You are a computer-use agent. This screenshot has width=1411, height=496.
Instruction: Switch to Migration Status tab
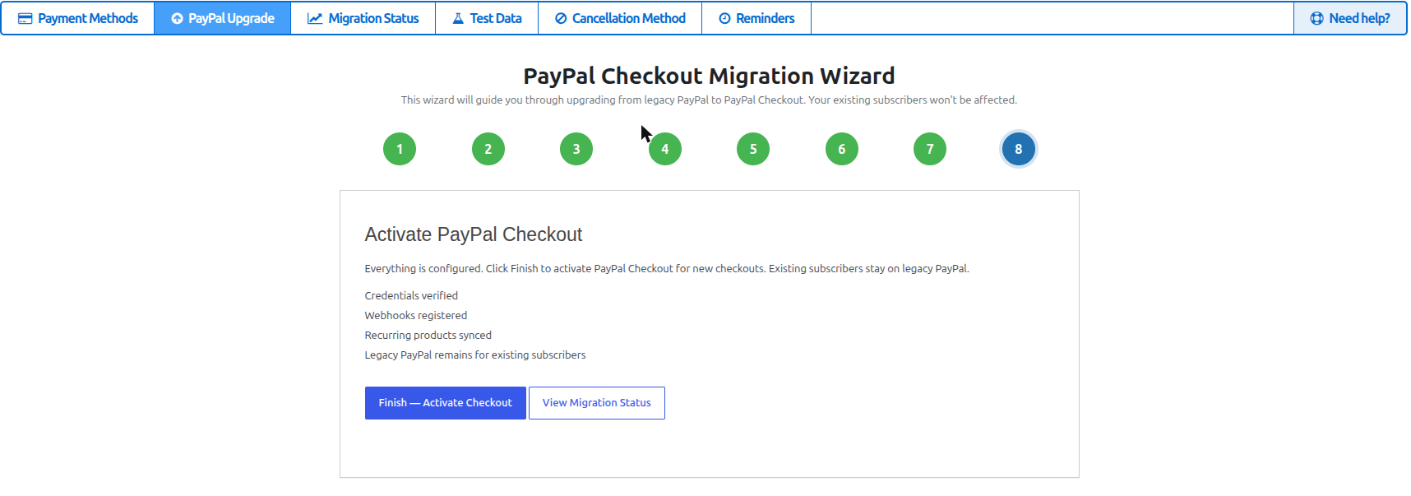pos(363,18)
